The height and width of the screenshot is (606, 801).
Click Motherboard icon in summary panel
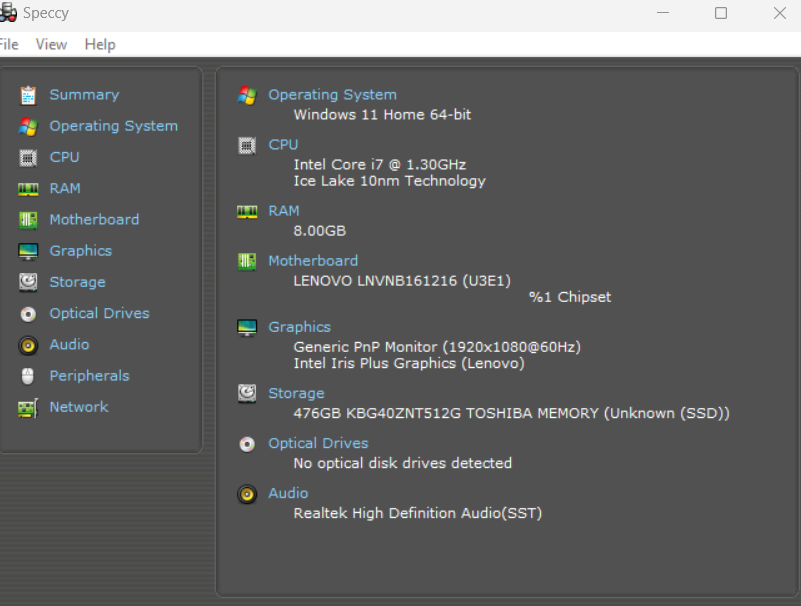247,262
